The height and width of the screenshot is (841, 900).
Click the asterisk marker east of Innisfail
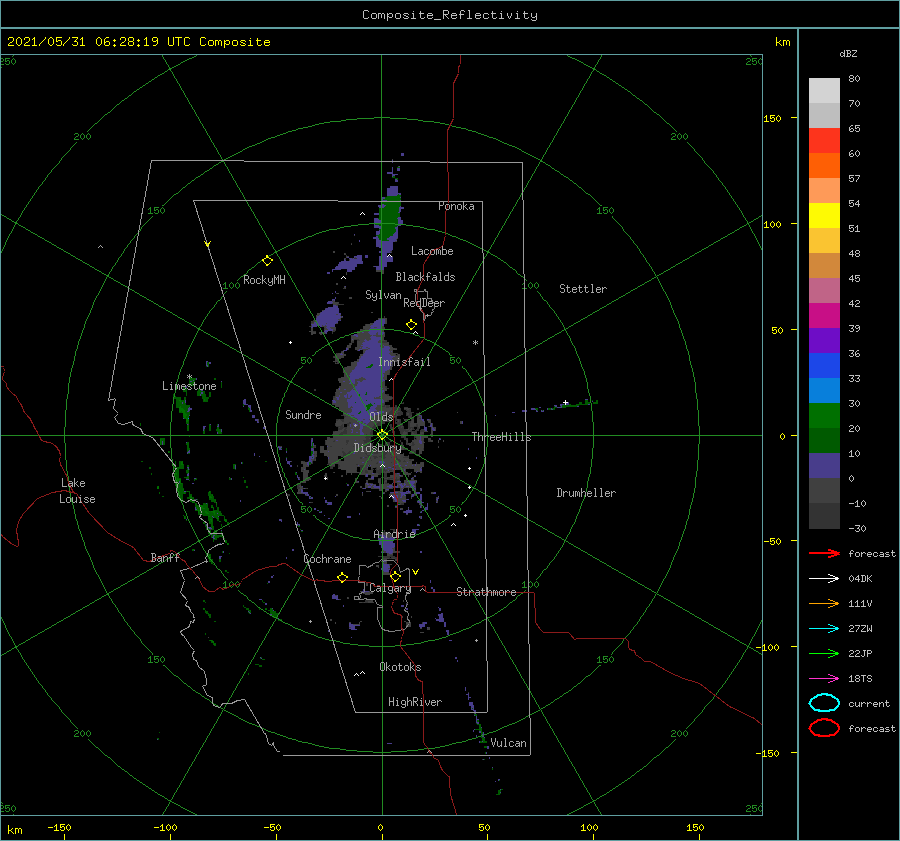pos(475,343)
